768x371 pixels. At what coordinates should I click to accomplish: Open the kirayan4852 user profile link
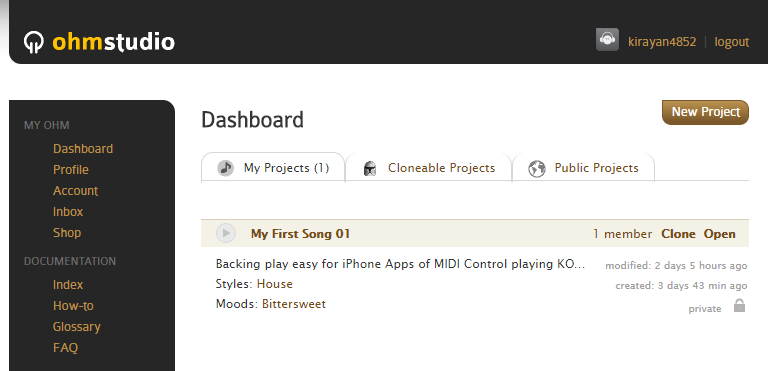coord(662,42)
